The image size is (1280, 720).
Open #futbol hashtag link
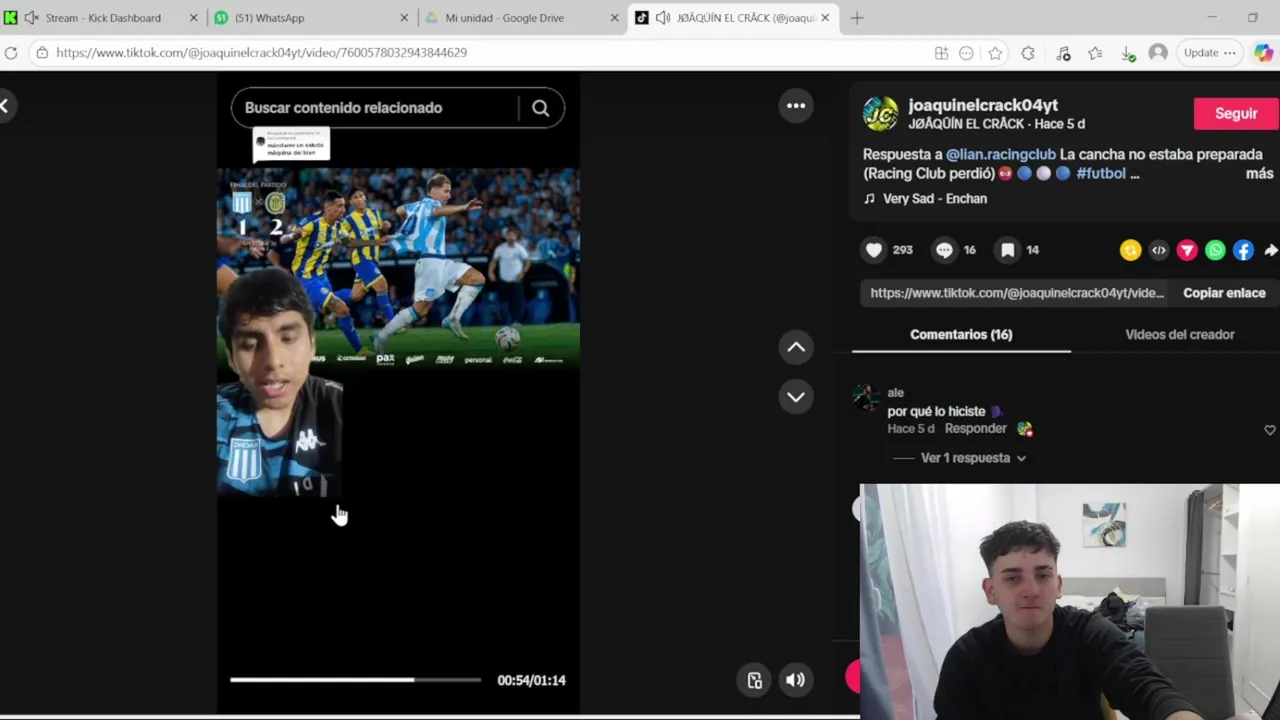click(1101, 174)
